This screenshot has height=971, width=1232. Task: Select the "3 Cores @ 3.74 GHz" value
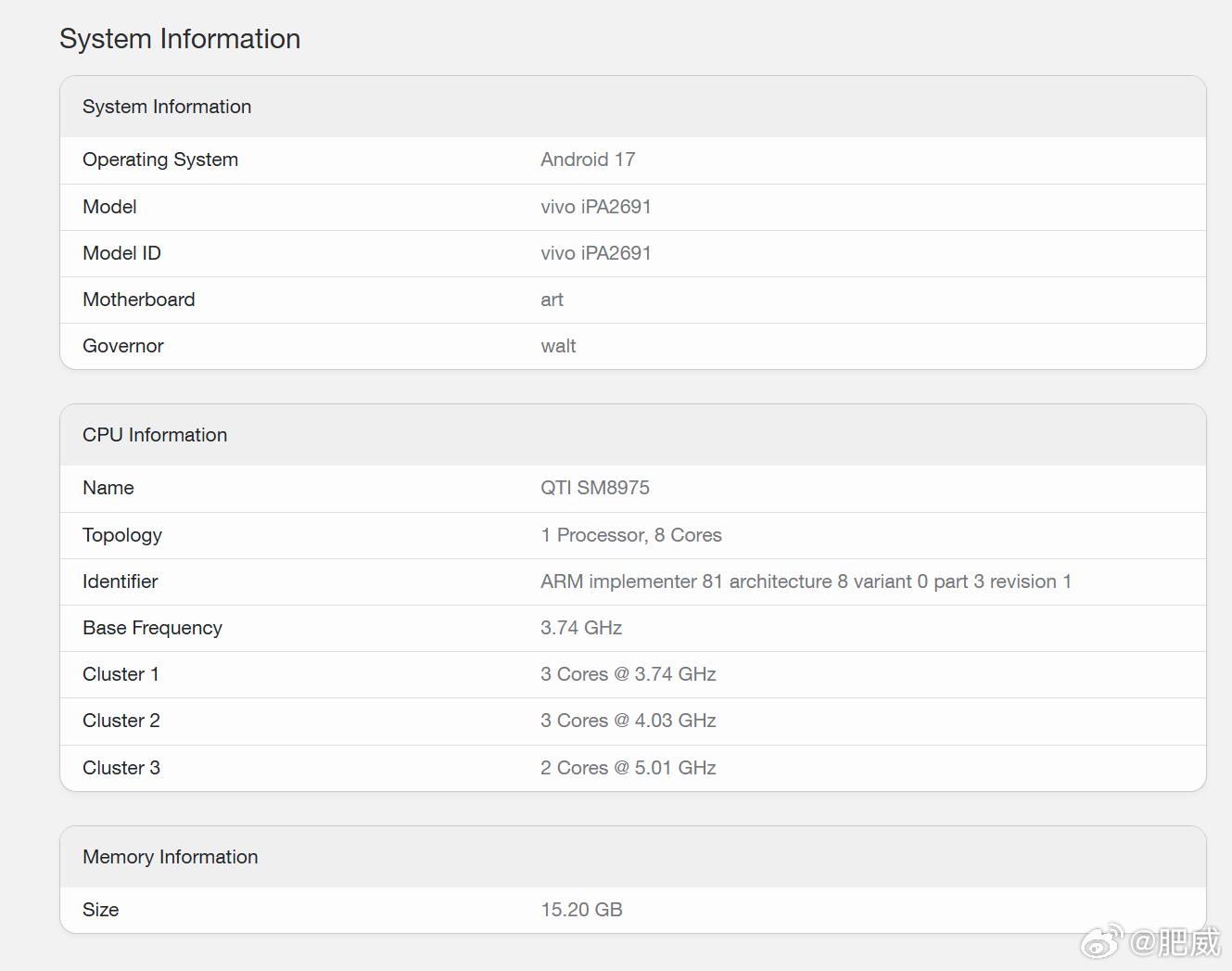(x=629, y=674)
